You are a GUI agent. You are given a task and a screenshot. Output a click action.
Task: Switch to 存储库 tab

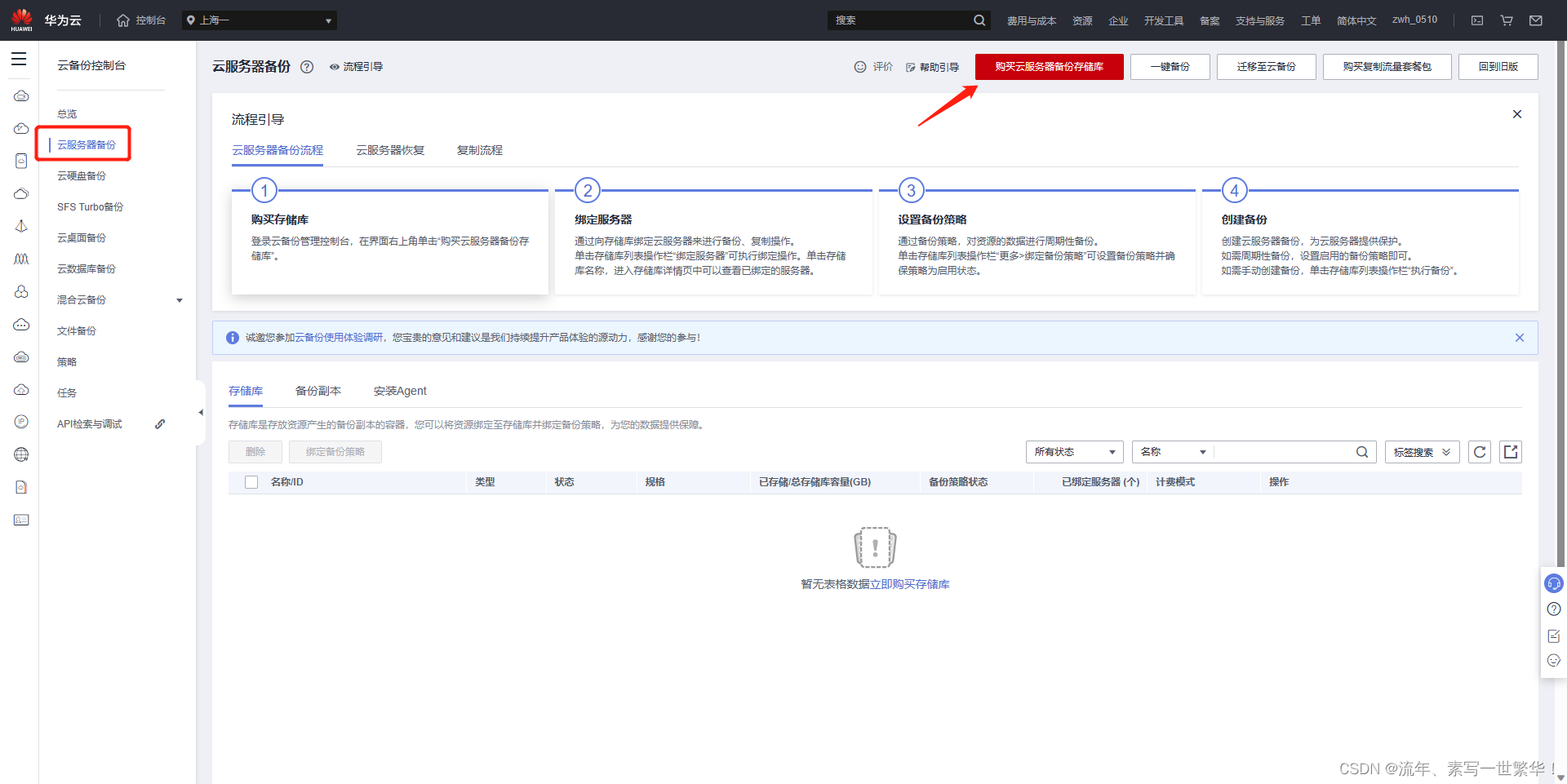pyautogui.click(x=246, y=392)
